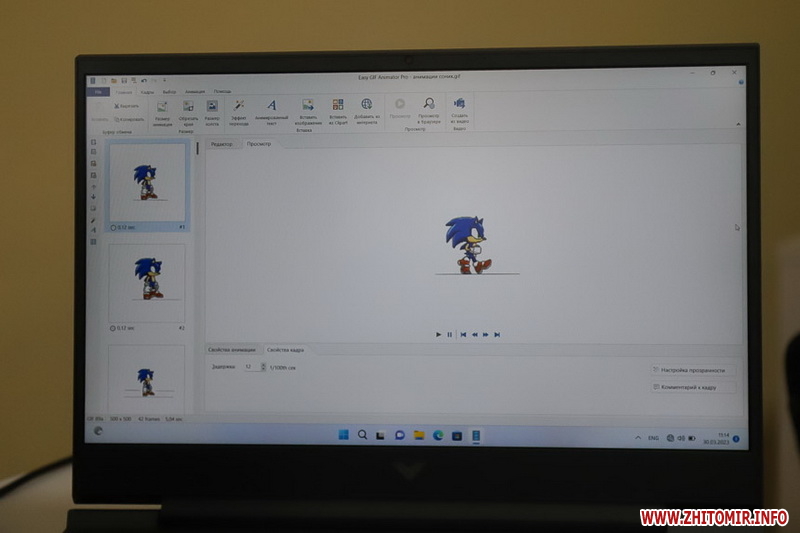Click the Комментарий к кадру button
Screen dimensions: 800x533
692,387
